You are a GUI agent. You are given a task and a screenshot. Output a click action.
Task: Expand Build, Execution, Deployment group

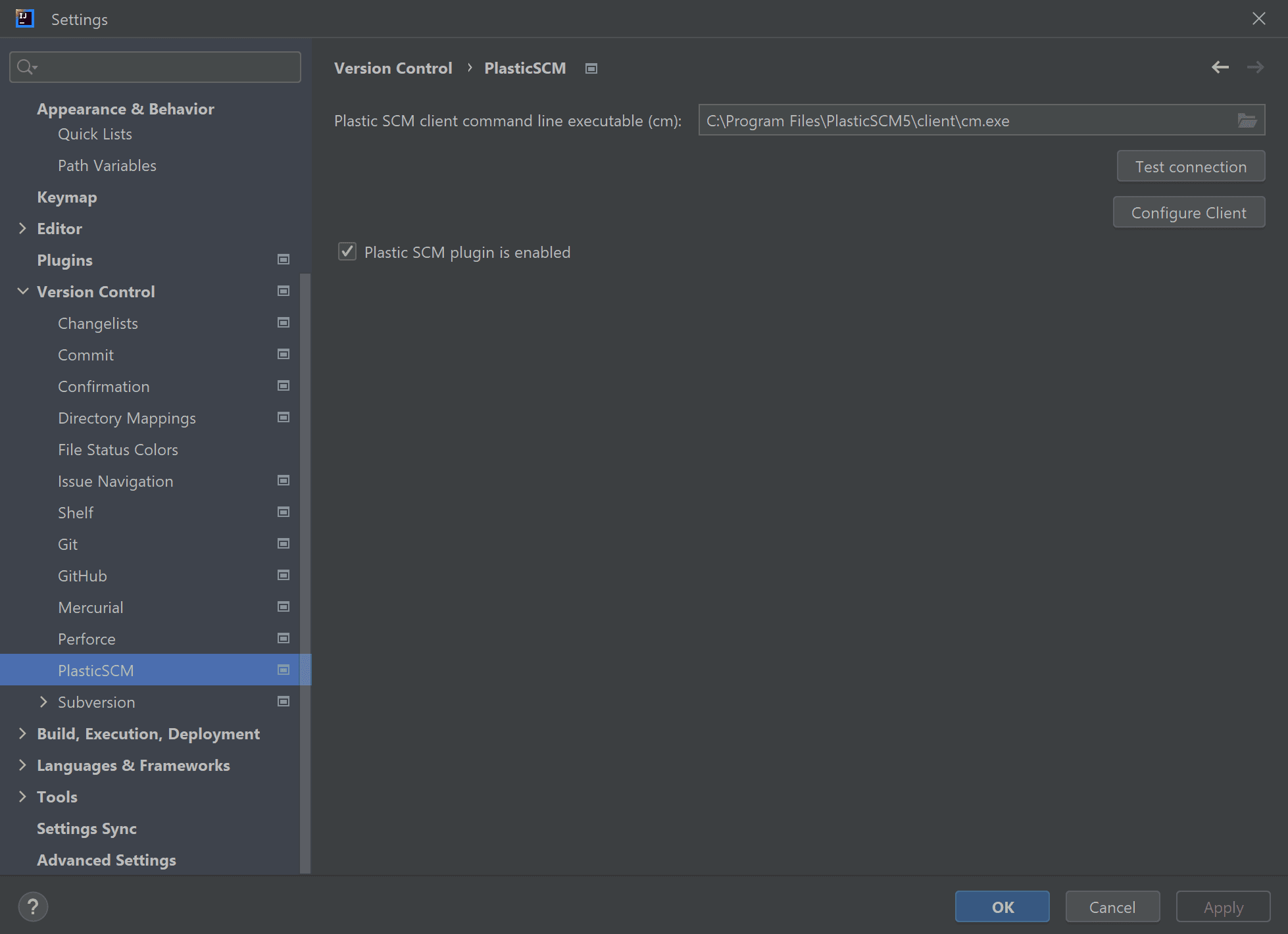coord(22,733)
